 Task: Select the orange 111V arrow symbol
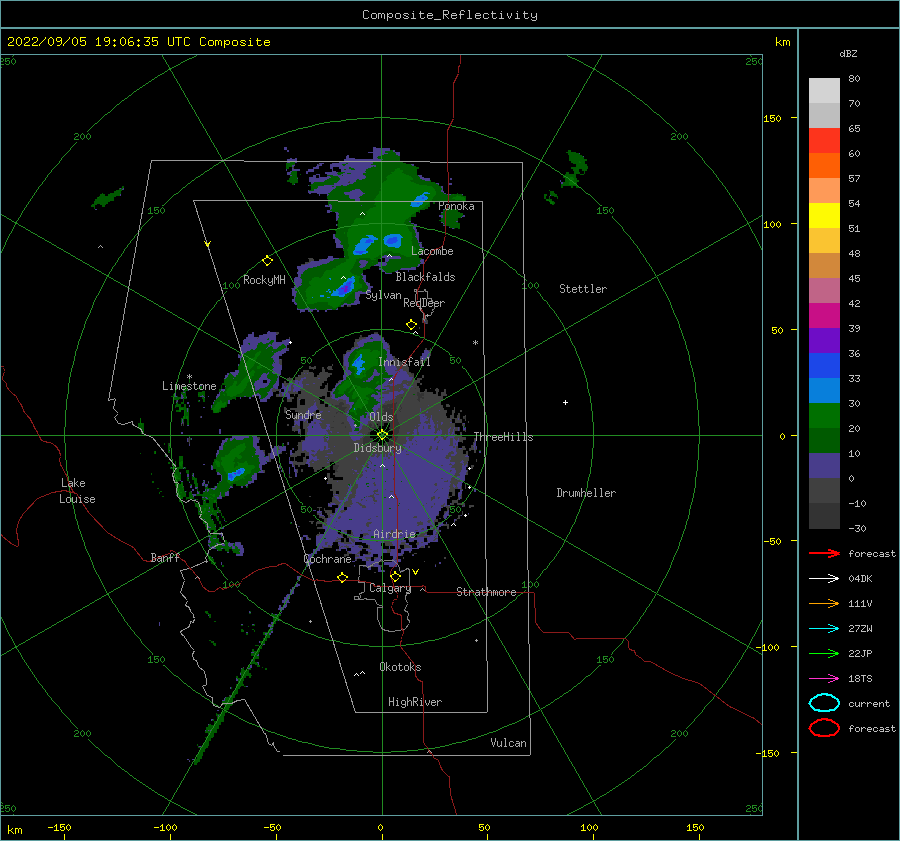[824, 603]
